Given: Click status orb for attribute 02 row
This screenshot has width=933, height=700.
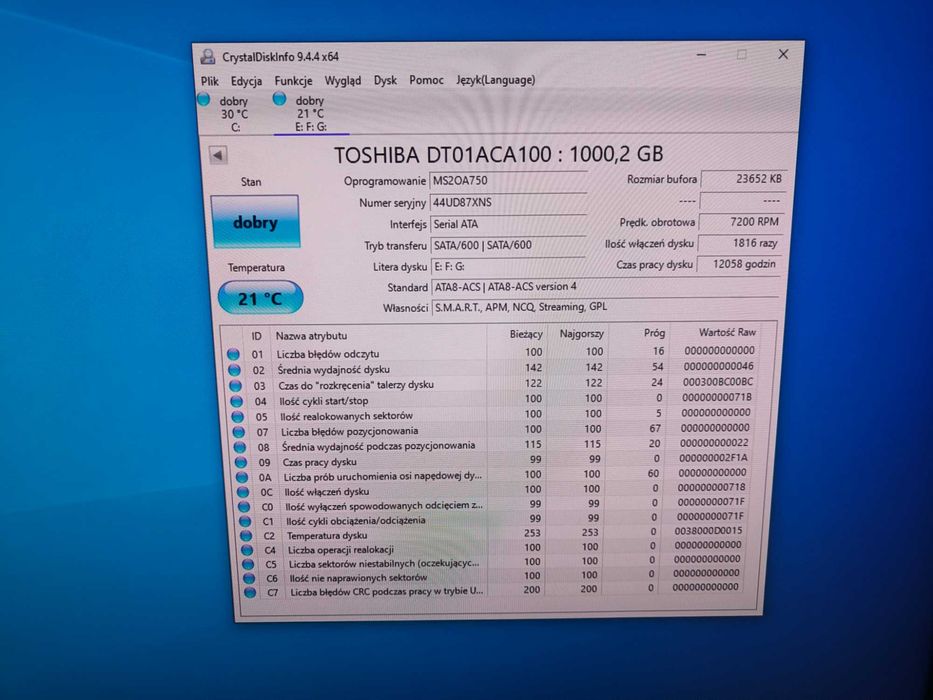Looking at the screenshot, I should 234,370.
